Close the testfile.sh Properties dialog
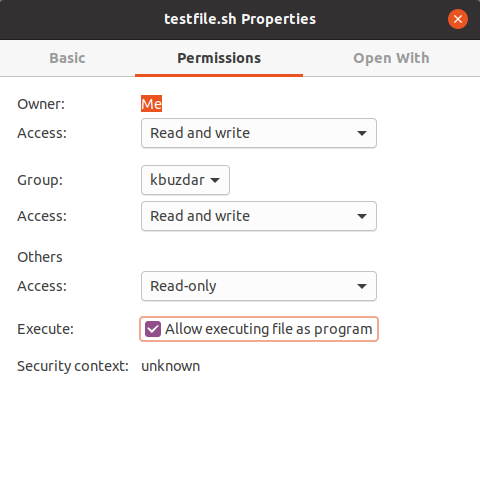 click(458, 19)
